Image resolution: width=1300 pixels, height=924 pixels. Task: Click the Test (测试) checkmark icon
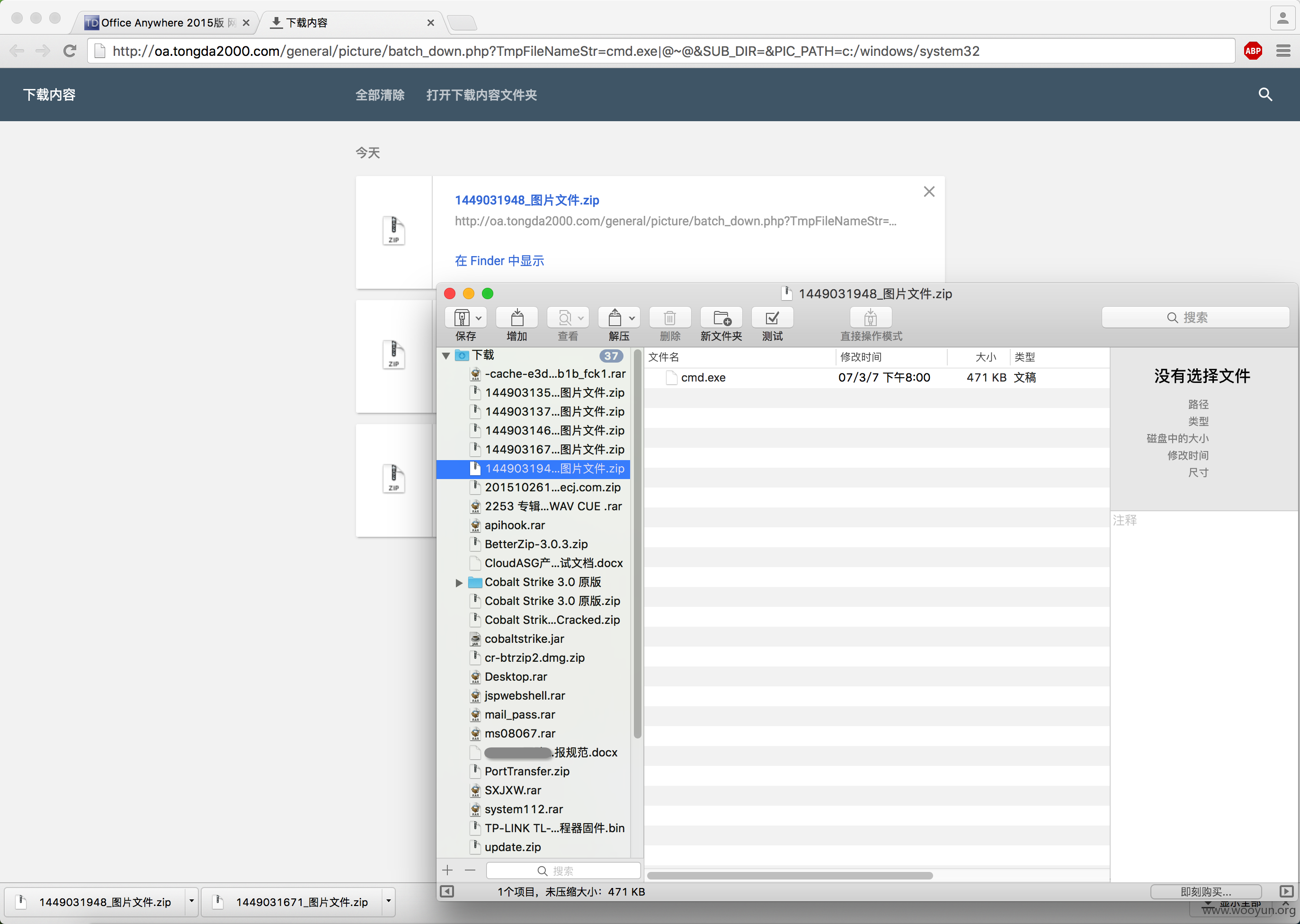click(x=772, y=318)
